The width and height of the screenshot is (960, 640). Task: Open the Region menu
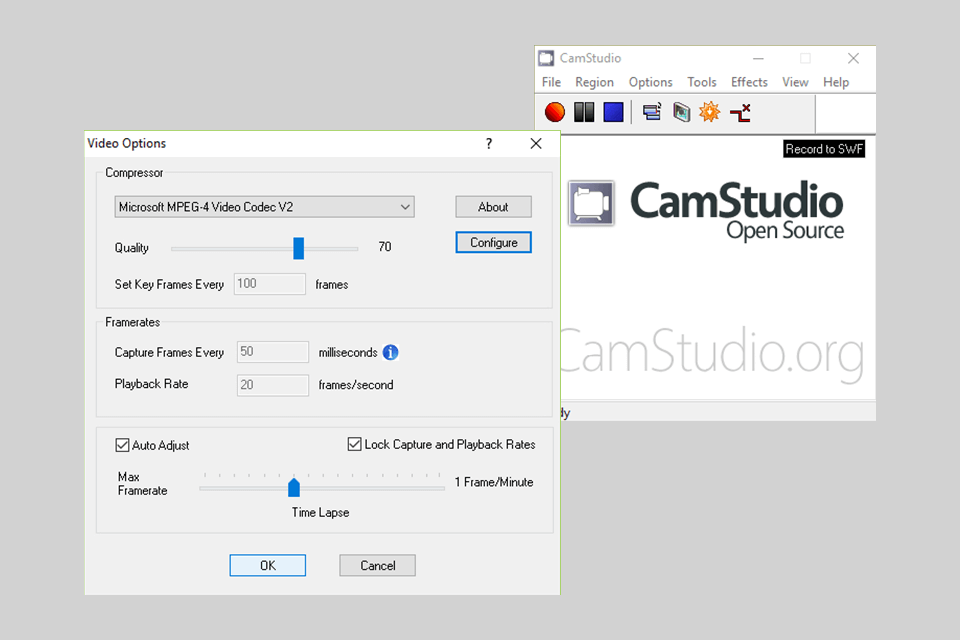pos(594,82)
